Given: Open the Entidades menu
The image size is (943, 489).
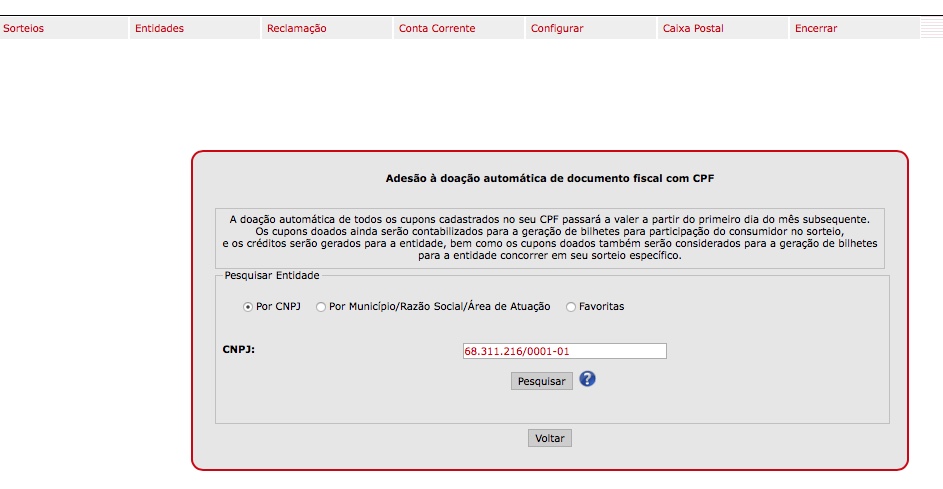Looking at the screenshot, I should [159, 29].
